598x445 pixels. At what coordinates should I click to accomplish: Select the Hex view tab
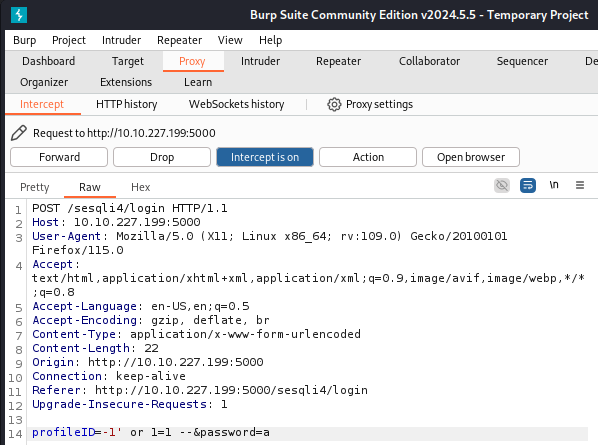[x=140, y=187]
